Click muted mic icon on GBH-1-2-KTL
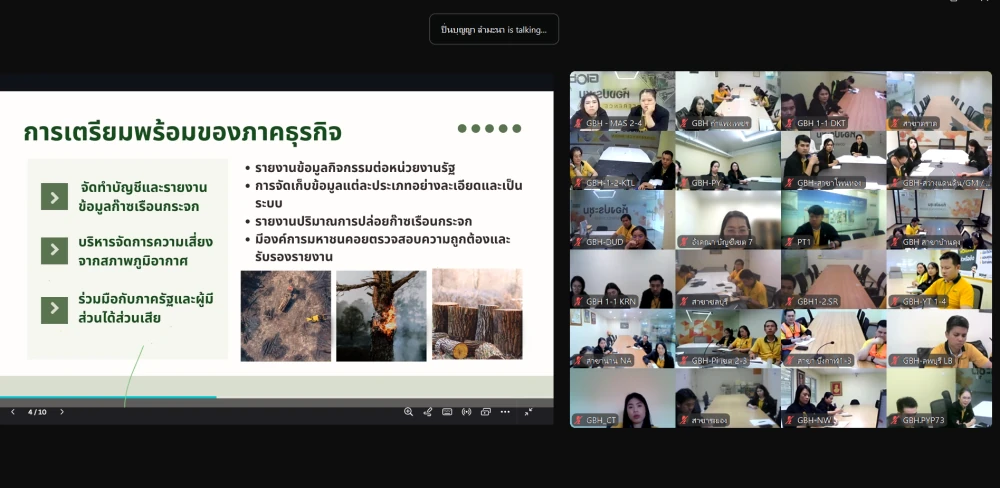Image resolution: width=1000 pixels, height=488 pixels. (x=579, y=182)
